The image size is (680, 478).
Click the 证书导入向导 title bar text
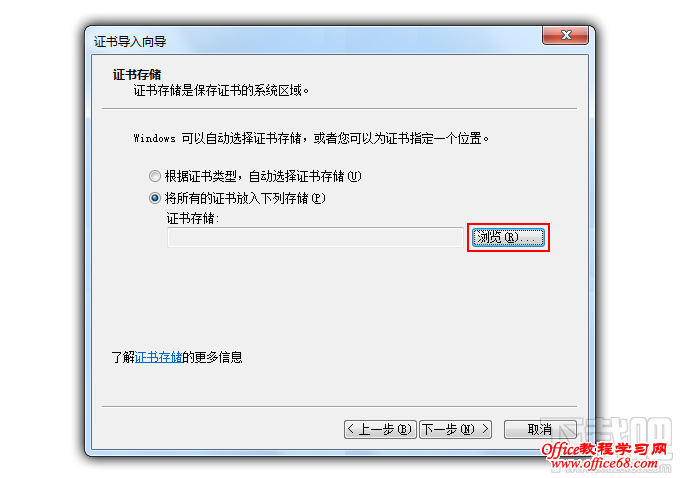pyautogui.click(x=130, y=42)
